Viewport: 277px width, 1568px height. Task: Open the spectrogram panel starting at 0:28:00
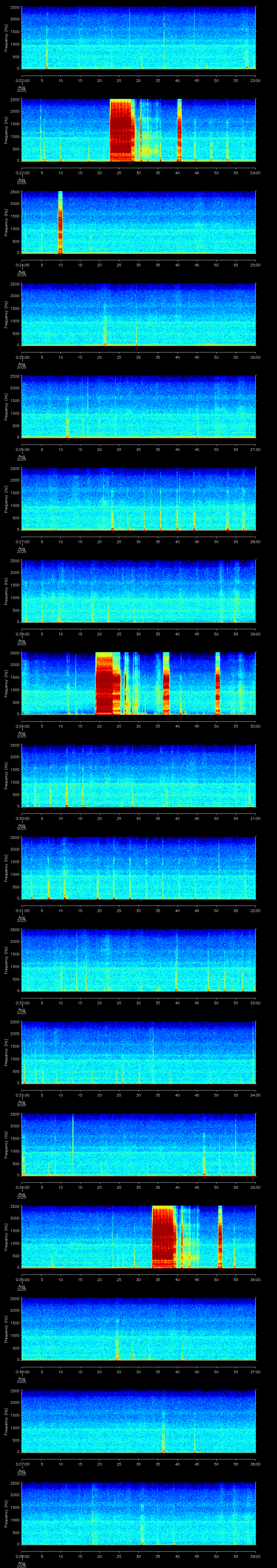tap(138, 591)
